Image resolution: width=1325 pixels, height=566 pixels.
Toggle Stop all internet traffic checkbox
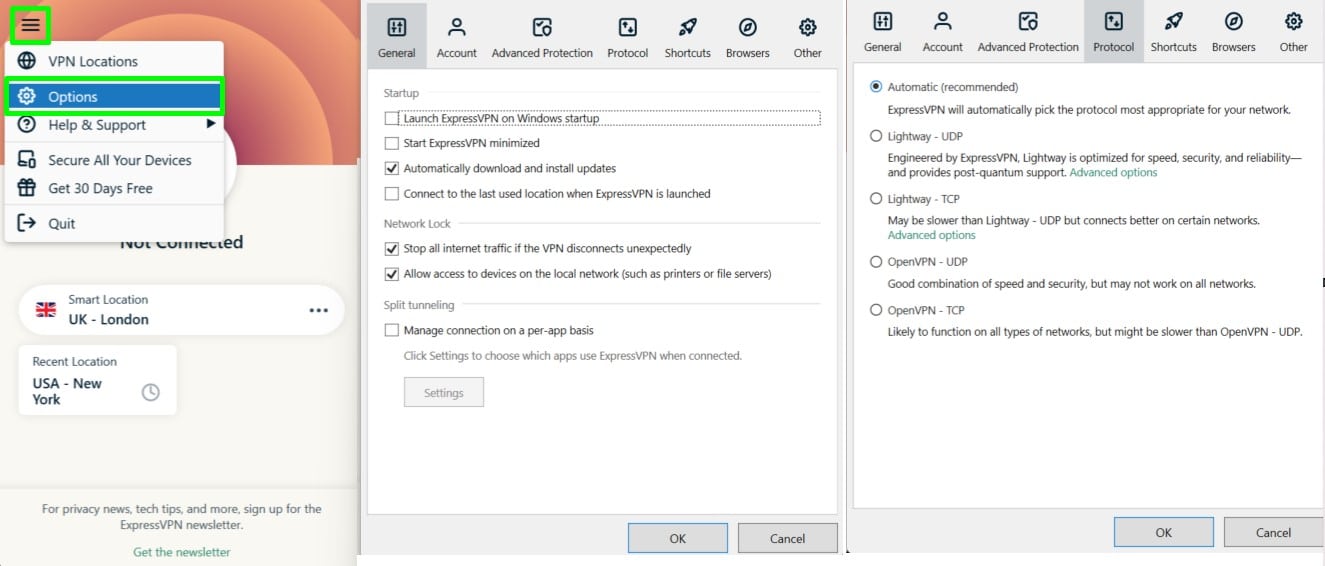pos(391,248)
